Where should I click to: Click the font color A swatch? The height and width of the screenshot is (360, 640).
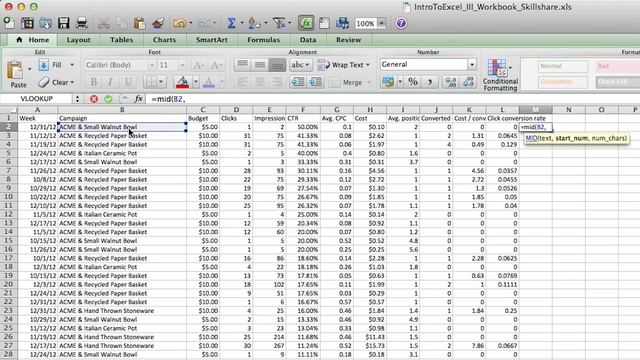point(209,82)
